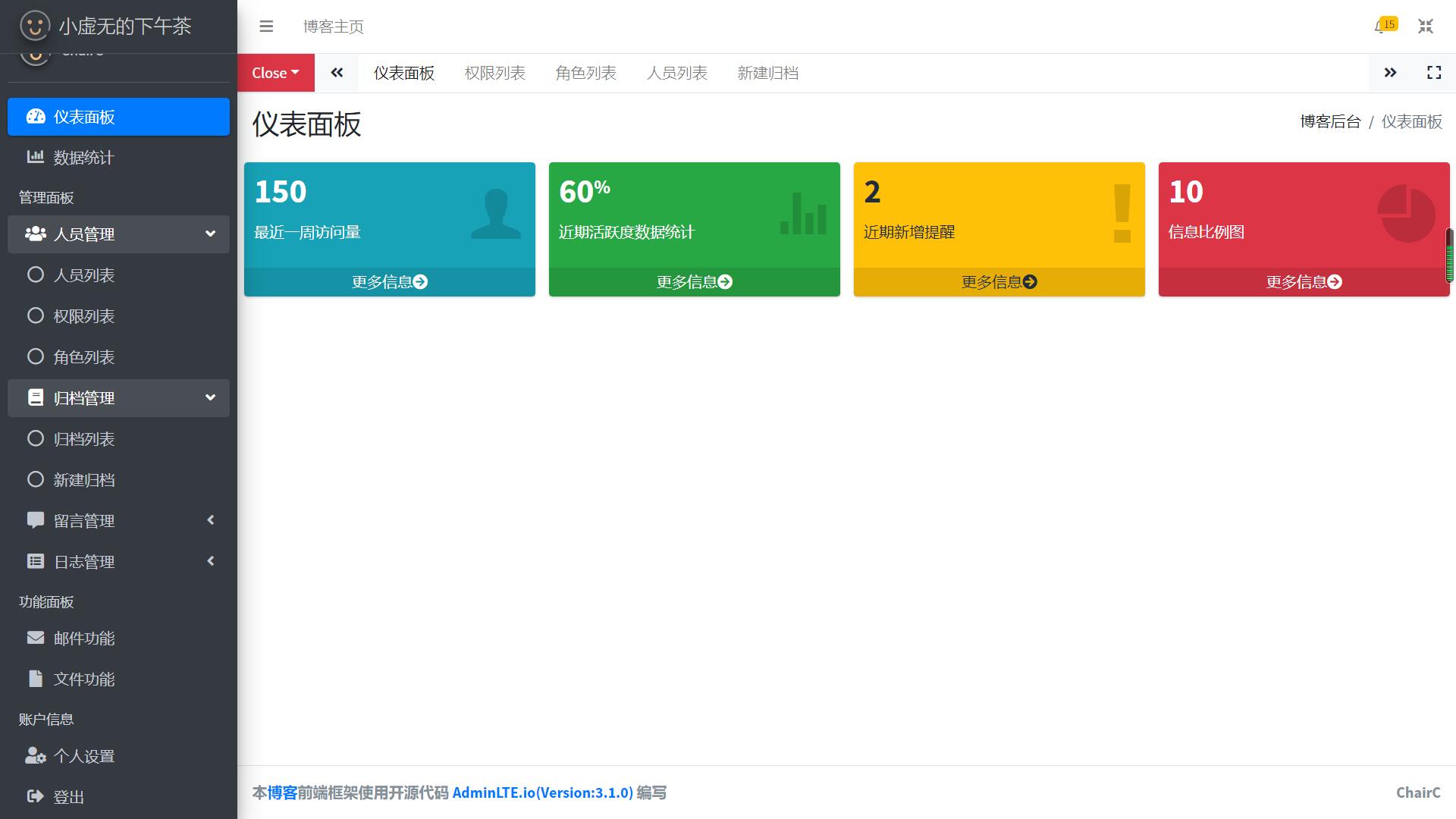
Task: Switch to the 新建归档 tab
Action: click(767, 73)
